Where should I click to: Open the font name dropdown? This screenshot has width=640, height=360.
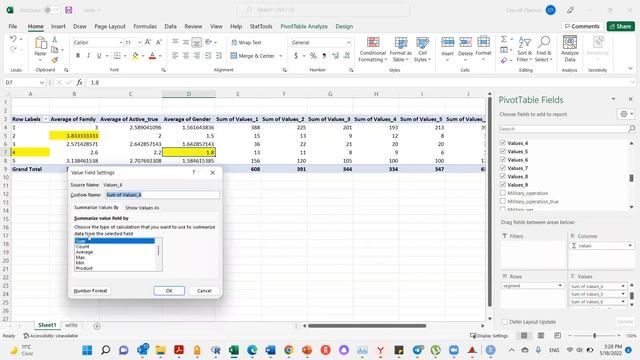pos(121,42)
